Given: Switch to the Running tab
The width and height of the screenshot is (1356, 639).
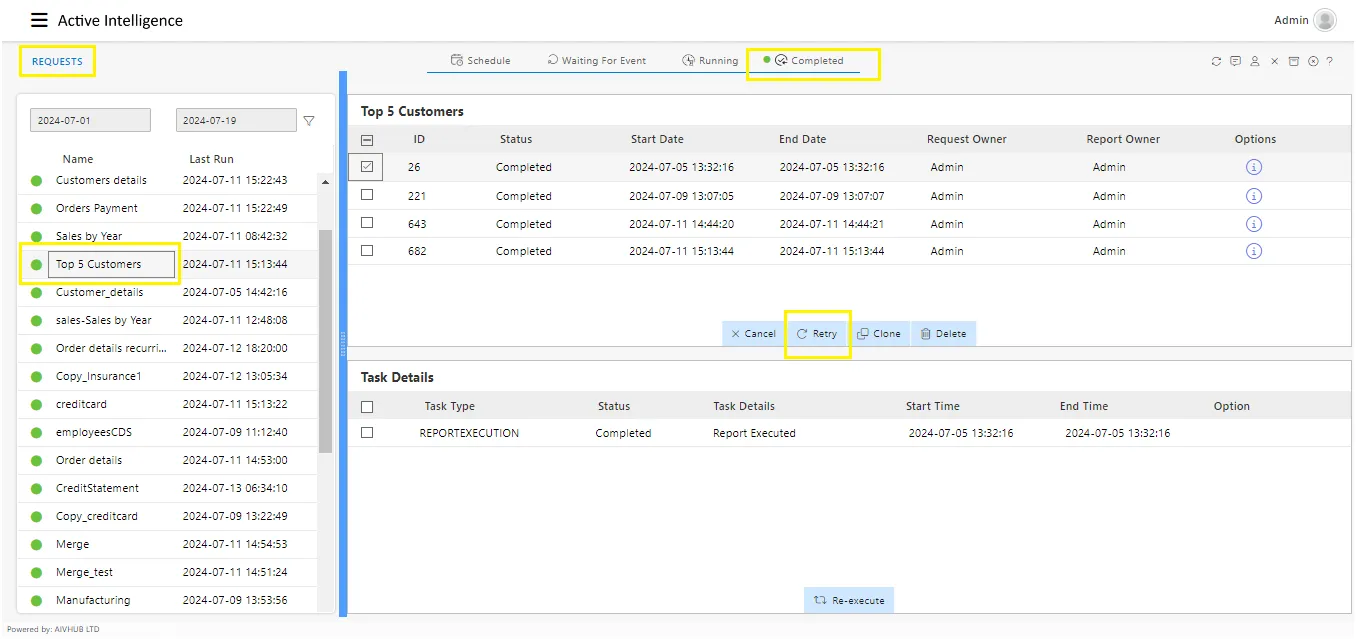Looking at the screenshot, I should click(710, 61).
